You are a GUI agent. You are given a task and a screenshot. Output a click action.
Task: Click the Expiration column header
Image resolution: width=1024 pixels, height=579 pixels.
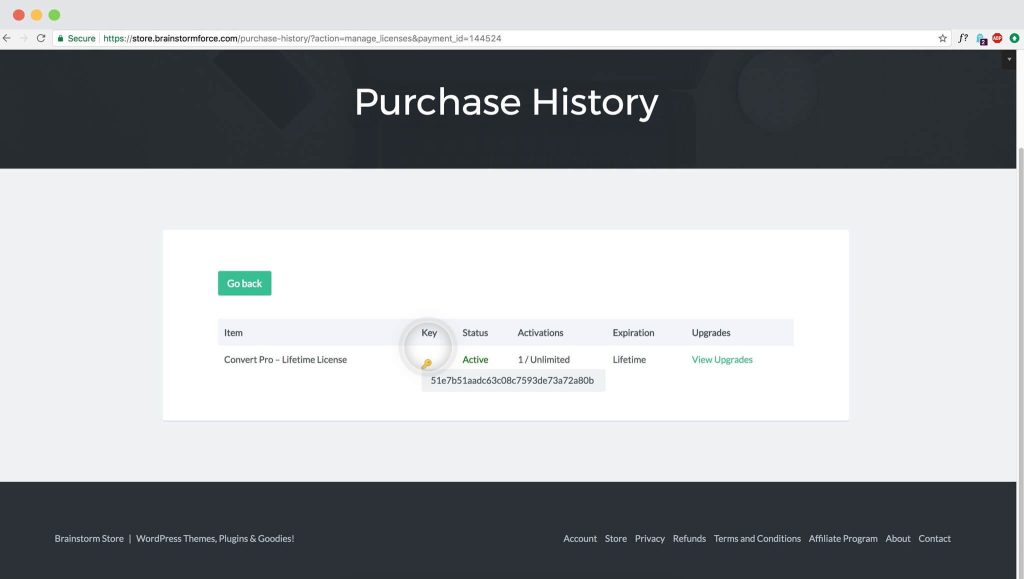point(633,333)
